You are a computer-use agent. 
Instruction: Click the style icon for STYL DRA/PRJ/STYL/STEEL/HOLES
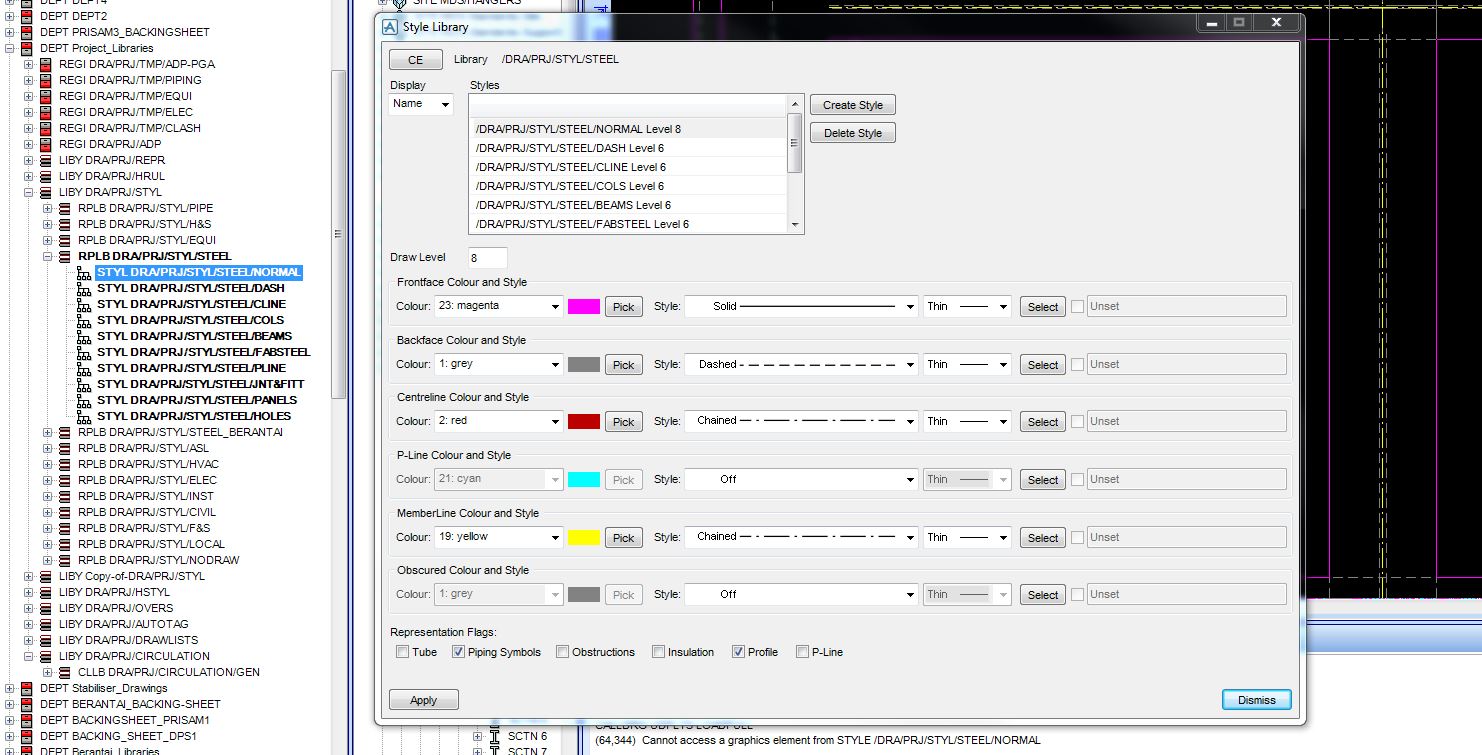(84, 416)
